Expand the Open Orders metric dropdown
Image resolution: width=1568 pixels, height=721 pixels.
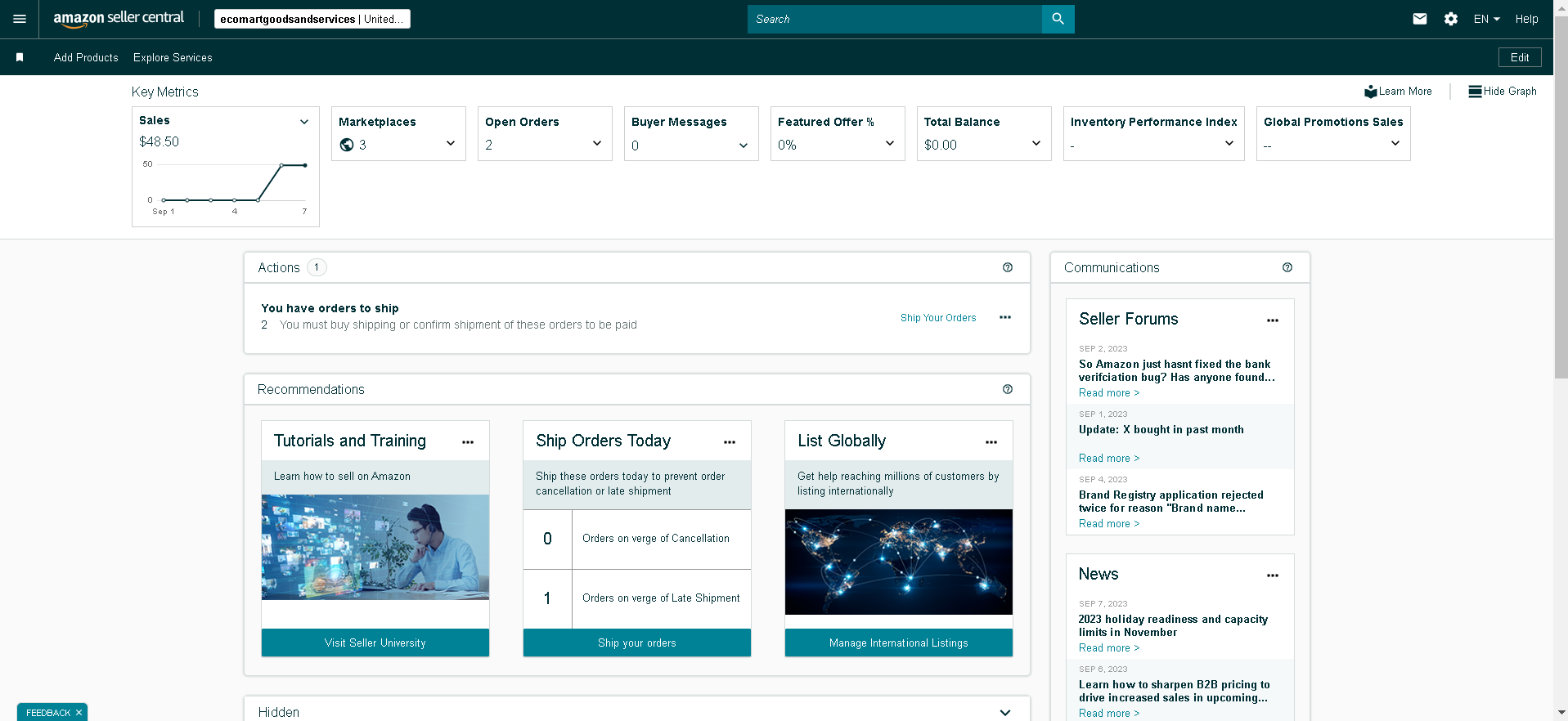click(x=597, y=144)
